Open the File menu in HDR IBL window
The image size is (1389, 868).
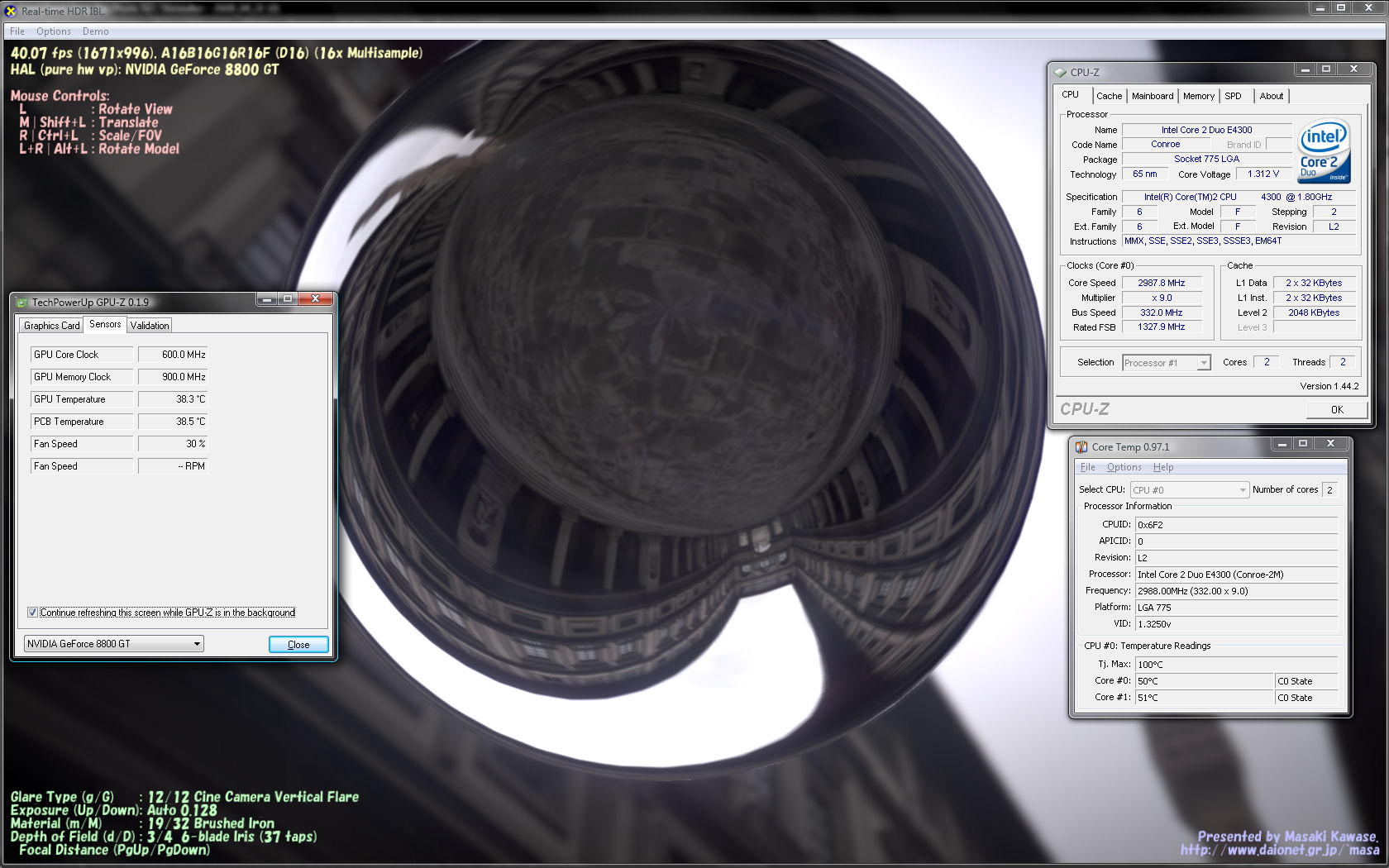pyautogui.click(x=17, y=31)
